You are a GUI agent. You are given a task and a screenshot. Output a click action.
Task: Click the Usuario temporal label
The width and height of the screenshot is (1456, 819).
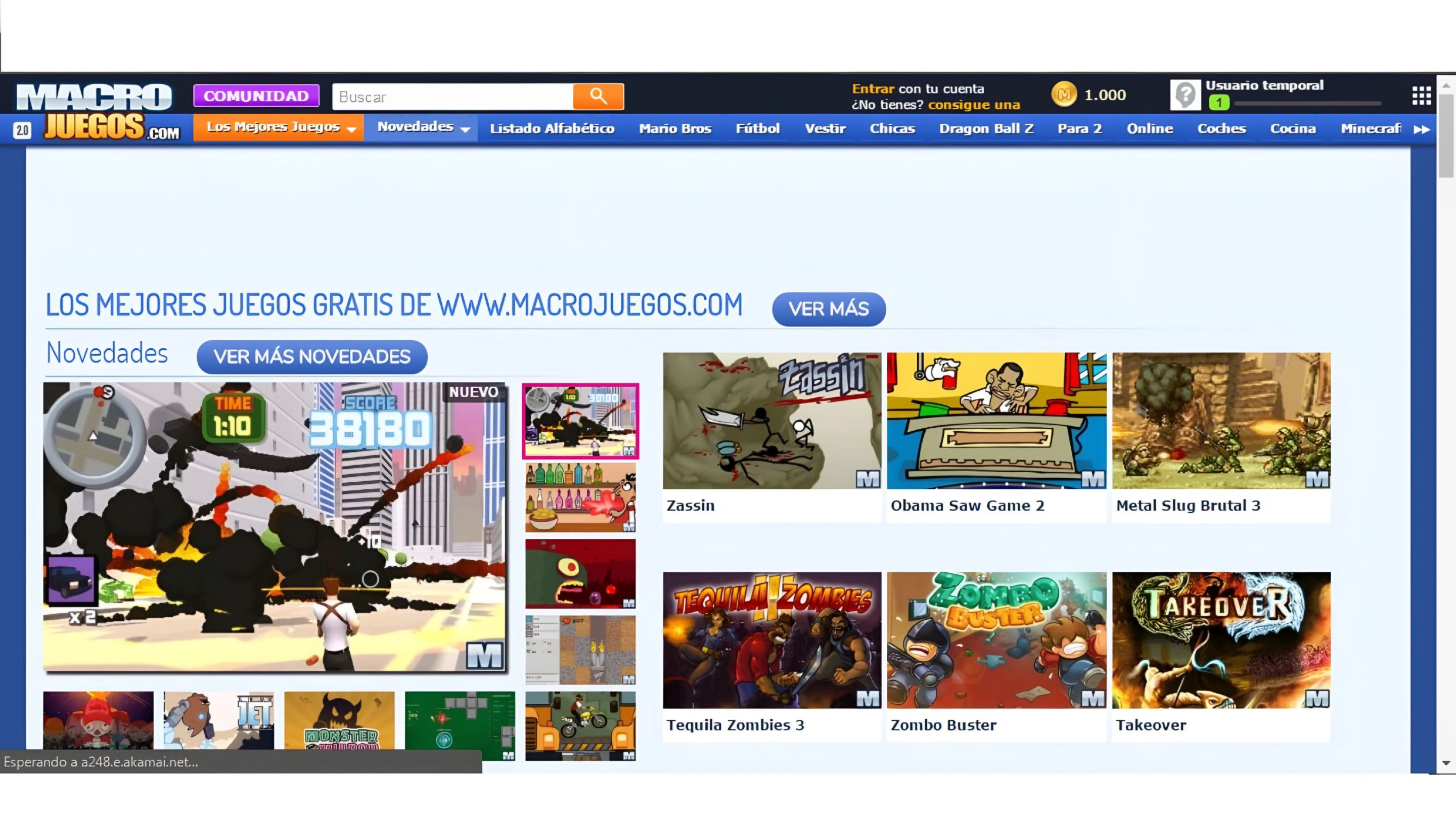pos(1264,85)
